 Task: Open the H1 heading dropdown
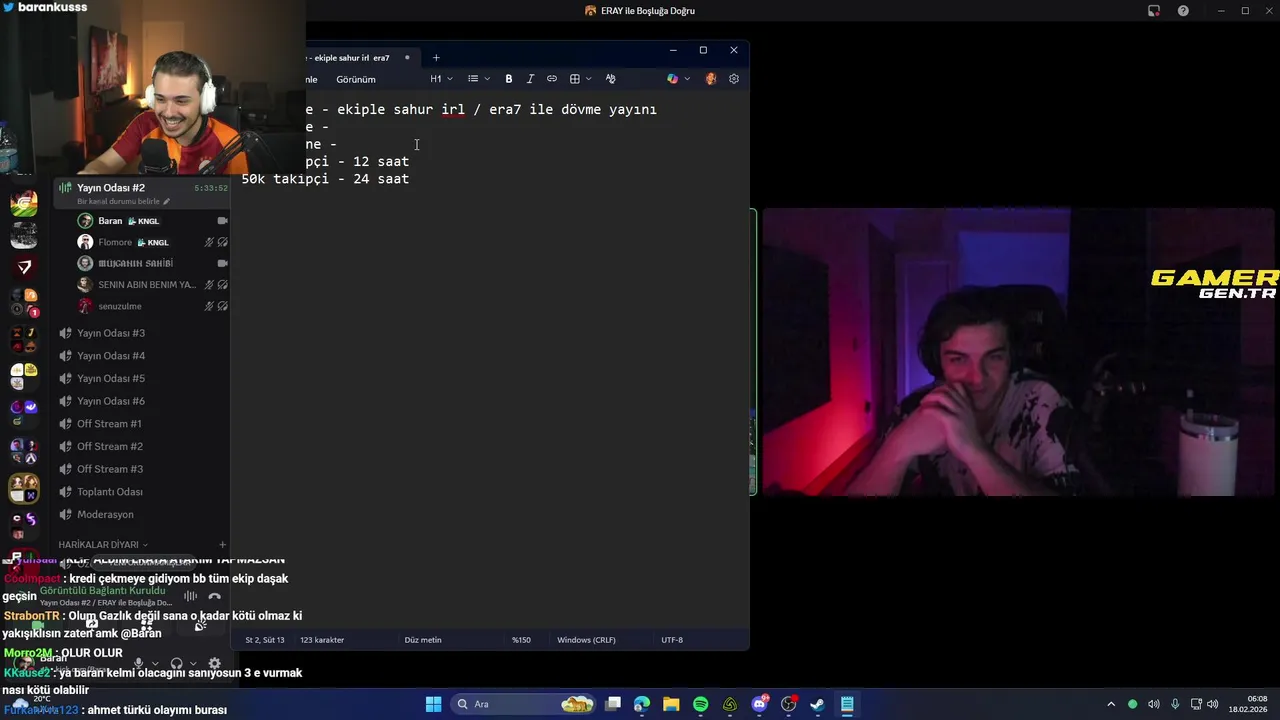click(441, 79)
